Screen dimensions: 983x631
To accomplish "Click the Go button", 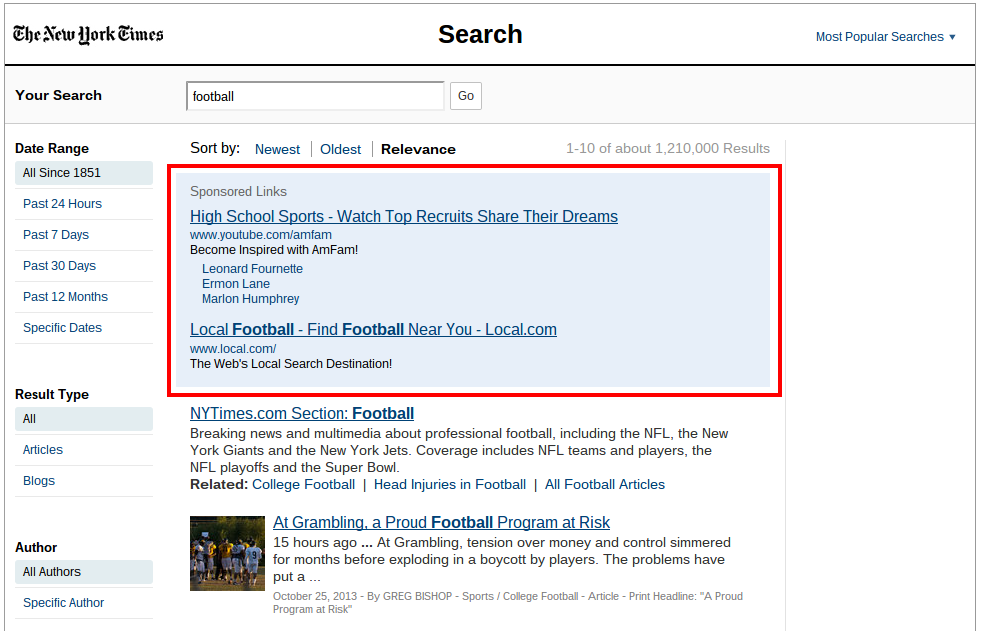I will [466, 96].
